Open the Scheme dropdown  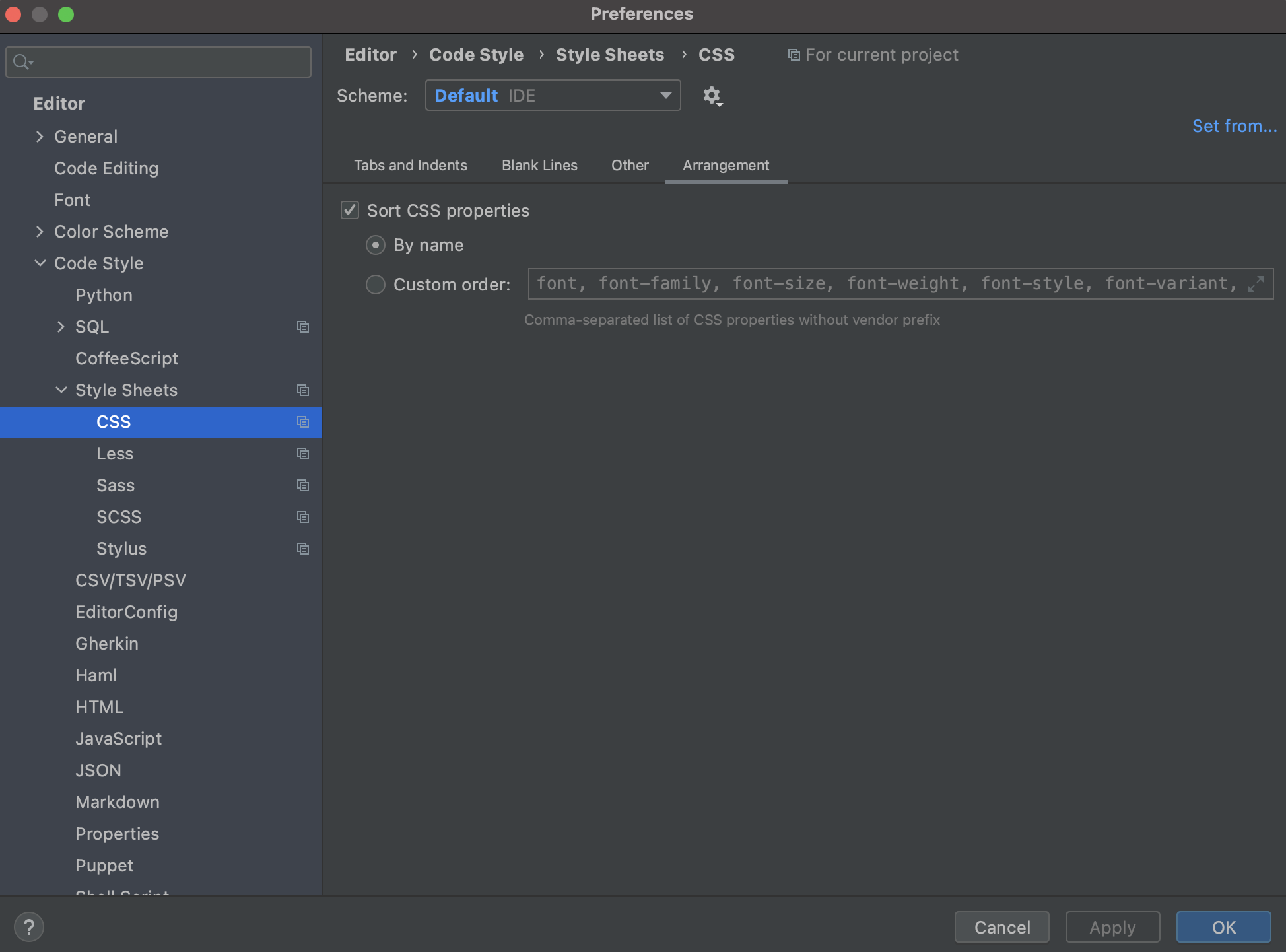click(x=553, y=96)
